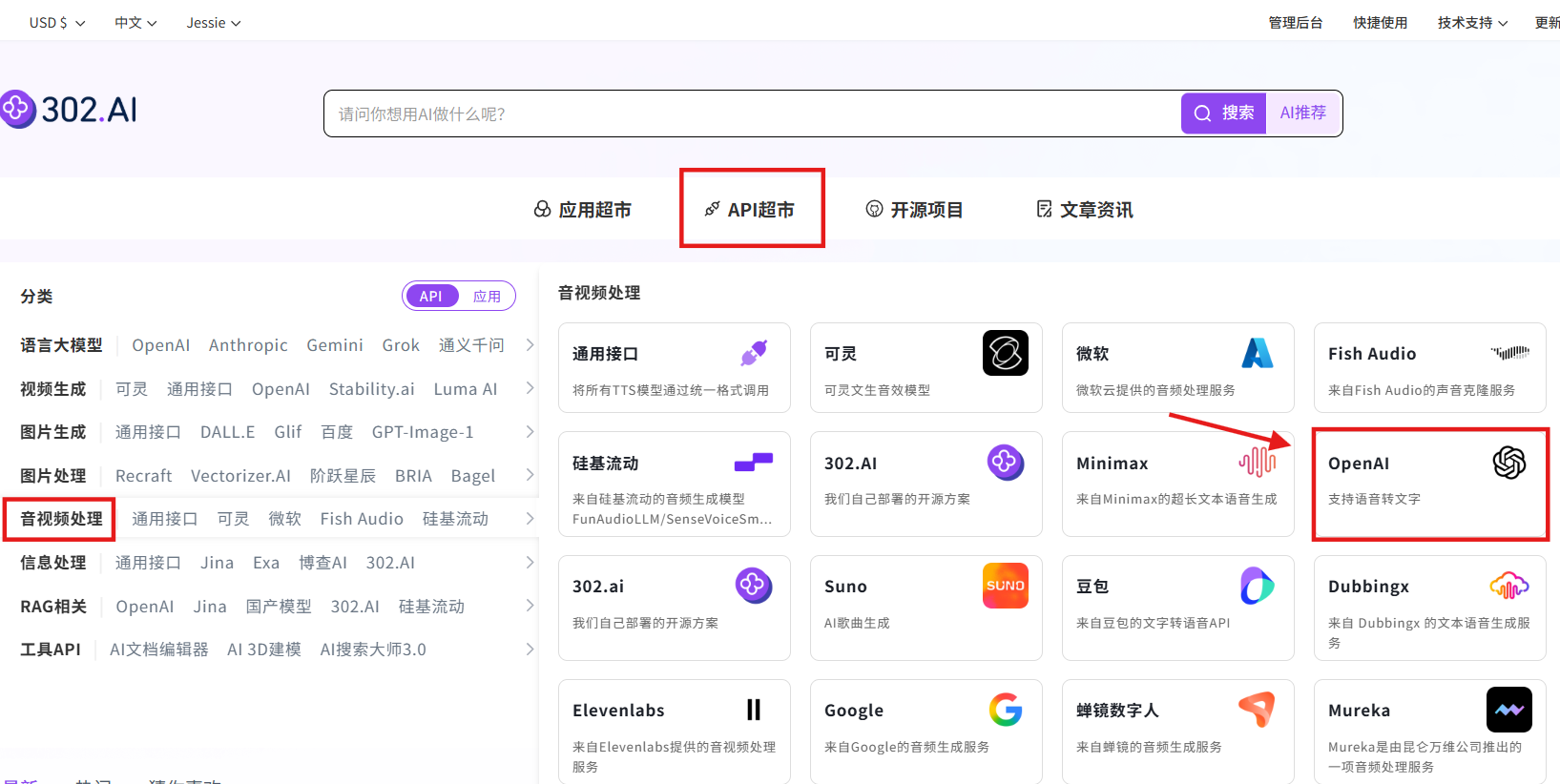Screen dimensions: 1560x784
Task: Click GPT-Image-1 under 图片生成
Action: [423, 432]
